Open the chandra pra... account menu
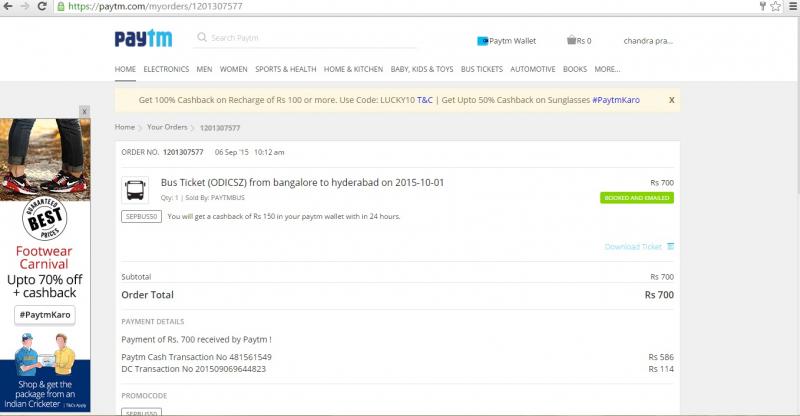 648,41
